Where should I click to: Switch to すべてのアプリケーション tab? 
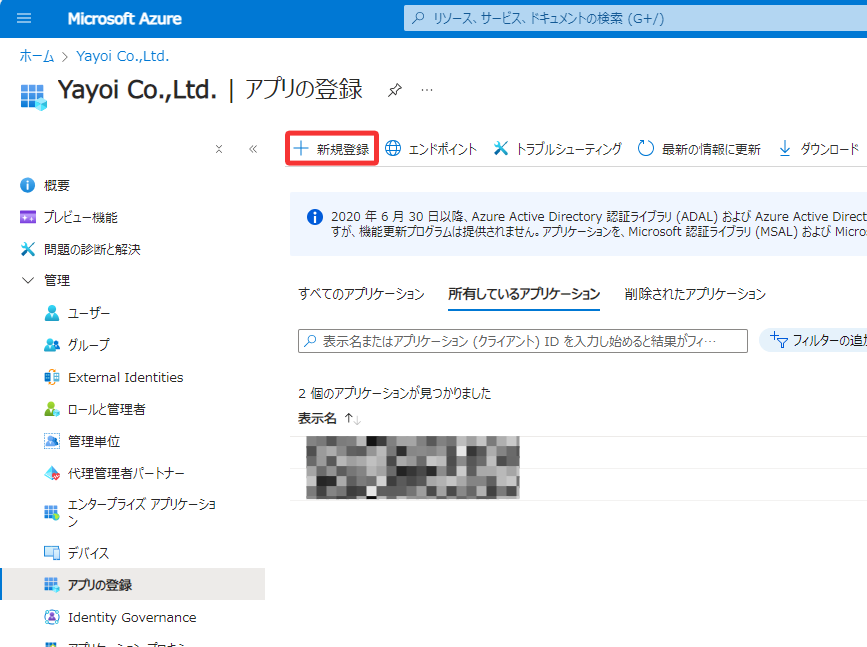point(361,294)
